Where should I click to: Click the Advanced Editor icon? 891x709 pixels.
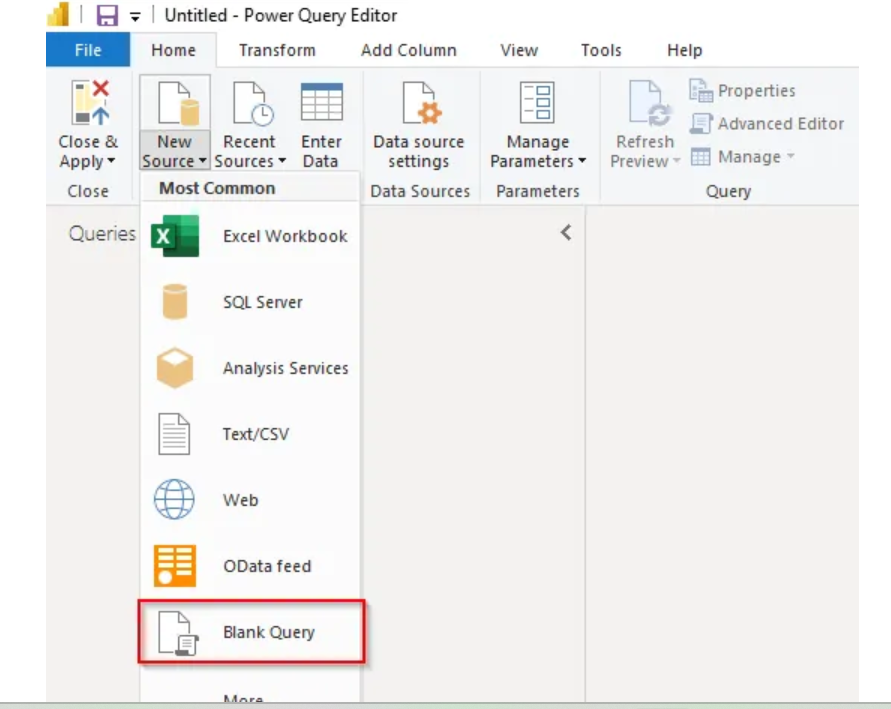[x=701, y=123]
